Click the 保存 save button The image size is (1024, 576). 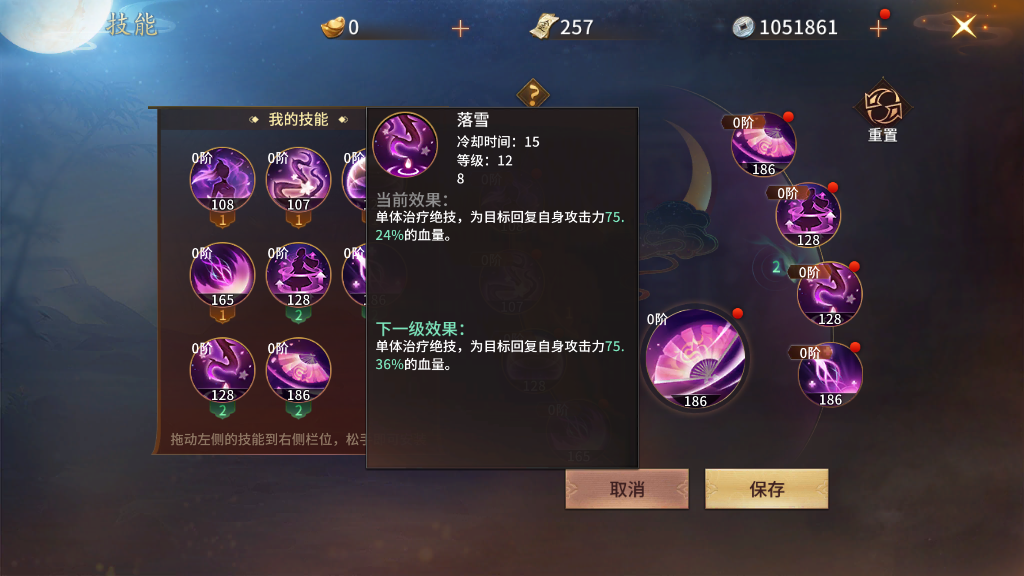[767, 488]
